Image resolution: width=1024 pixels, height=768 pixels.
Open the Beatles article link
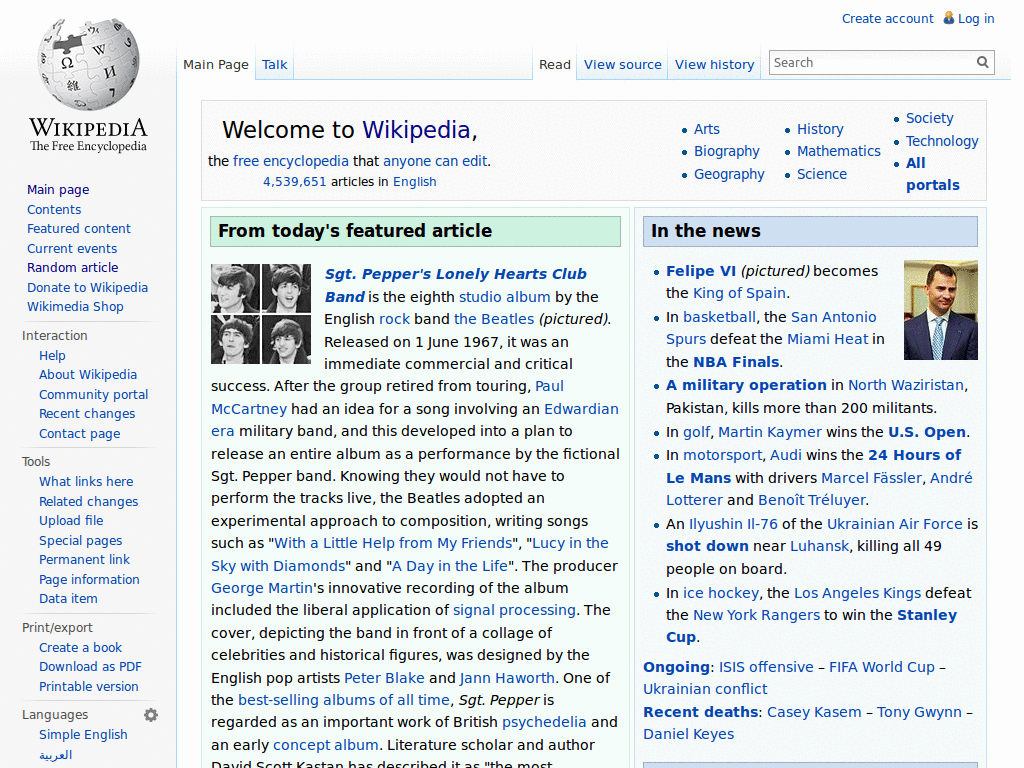coord(494,319)
